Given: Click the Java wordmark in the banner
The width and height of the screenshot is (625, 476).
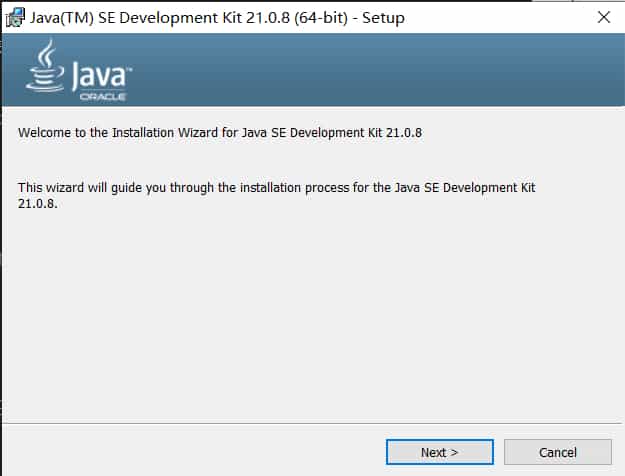Looking at the screenshot, I should pos(95,76).
